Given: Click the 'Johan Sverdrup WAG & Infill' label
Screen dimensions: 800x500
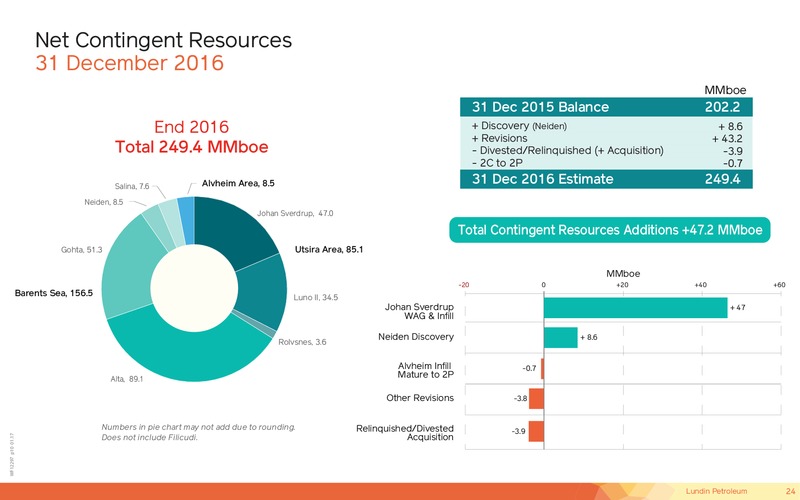Looking at the screenshot, I should click(x=419, y=311).
